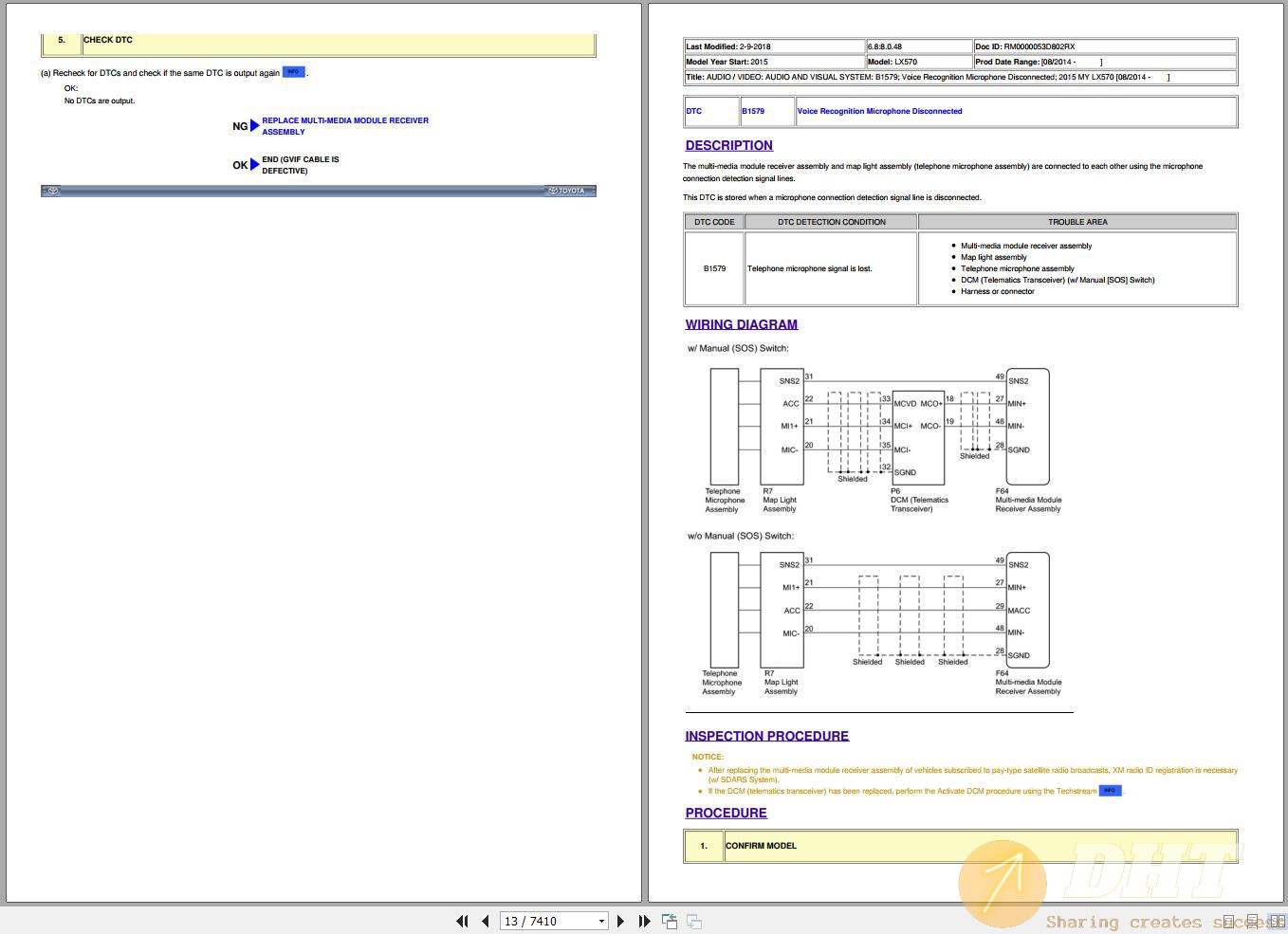Go to the next page
Viewport: 1288px width, 934px height.
[620, 921]
